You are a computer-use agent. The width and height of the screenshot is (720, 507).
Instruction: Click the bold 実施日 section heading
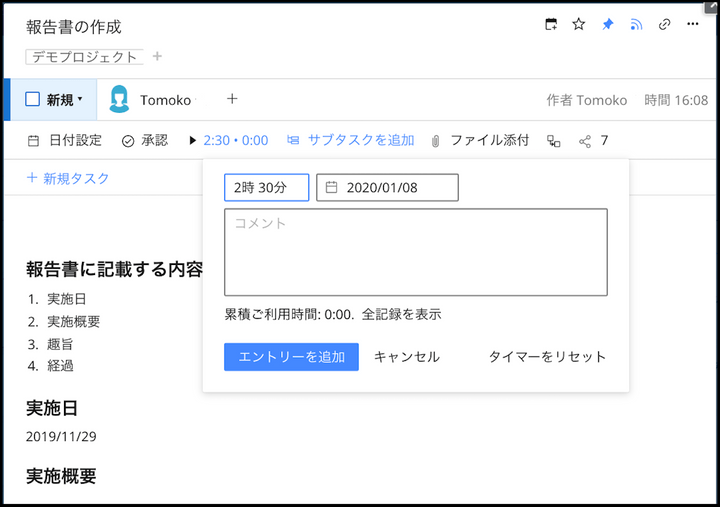pyautogui.click(x=52, y=408)
